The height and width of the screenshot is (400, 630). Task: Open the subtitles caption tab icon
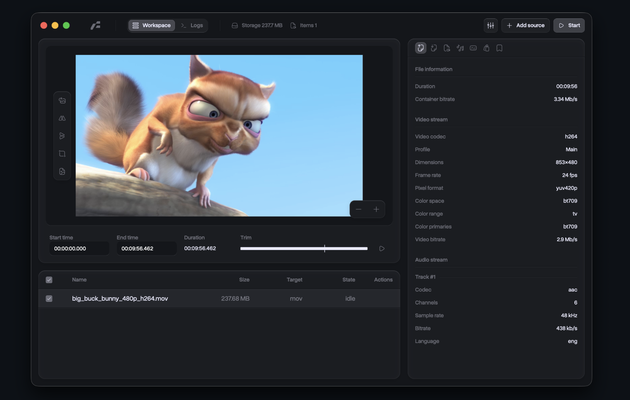tap(473, 48)
